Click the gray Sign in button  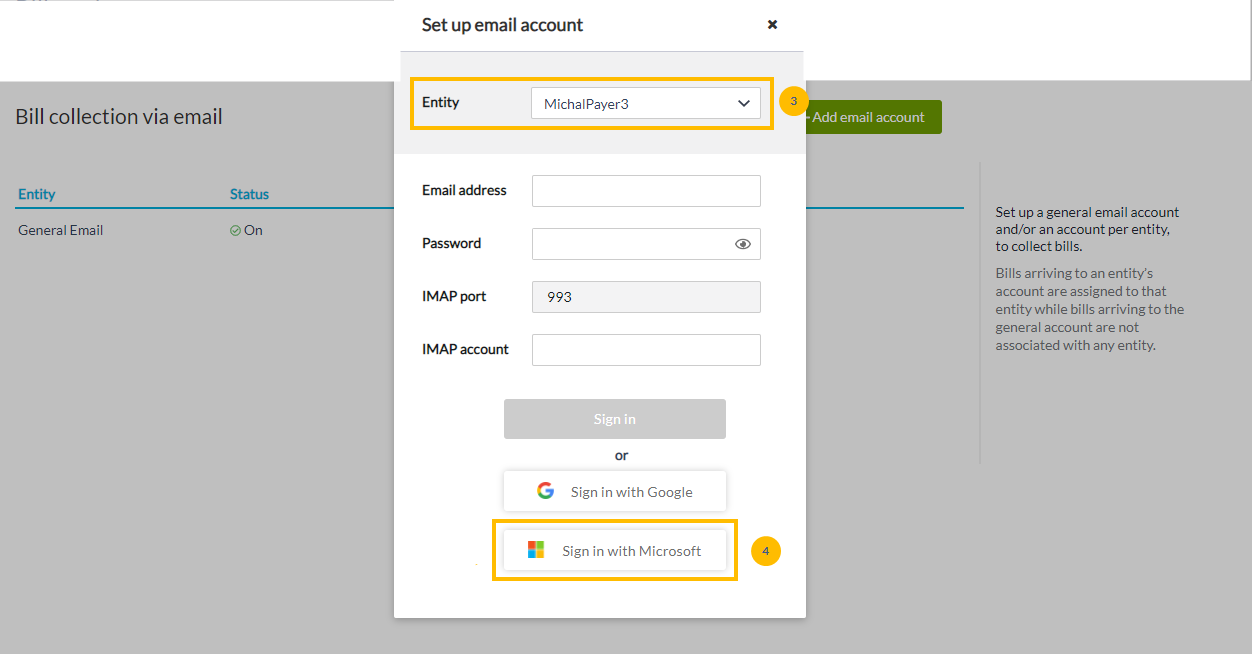pyautogui.click(x=615, y=419)
